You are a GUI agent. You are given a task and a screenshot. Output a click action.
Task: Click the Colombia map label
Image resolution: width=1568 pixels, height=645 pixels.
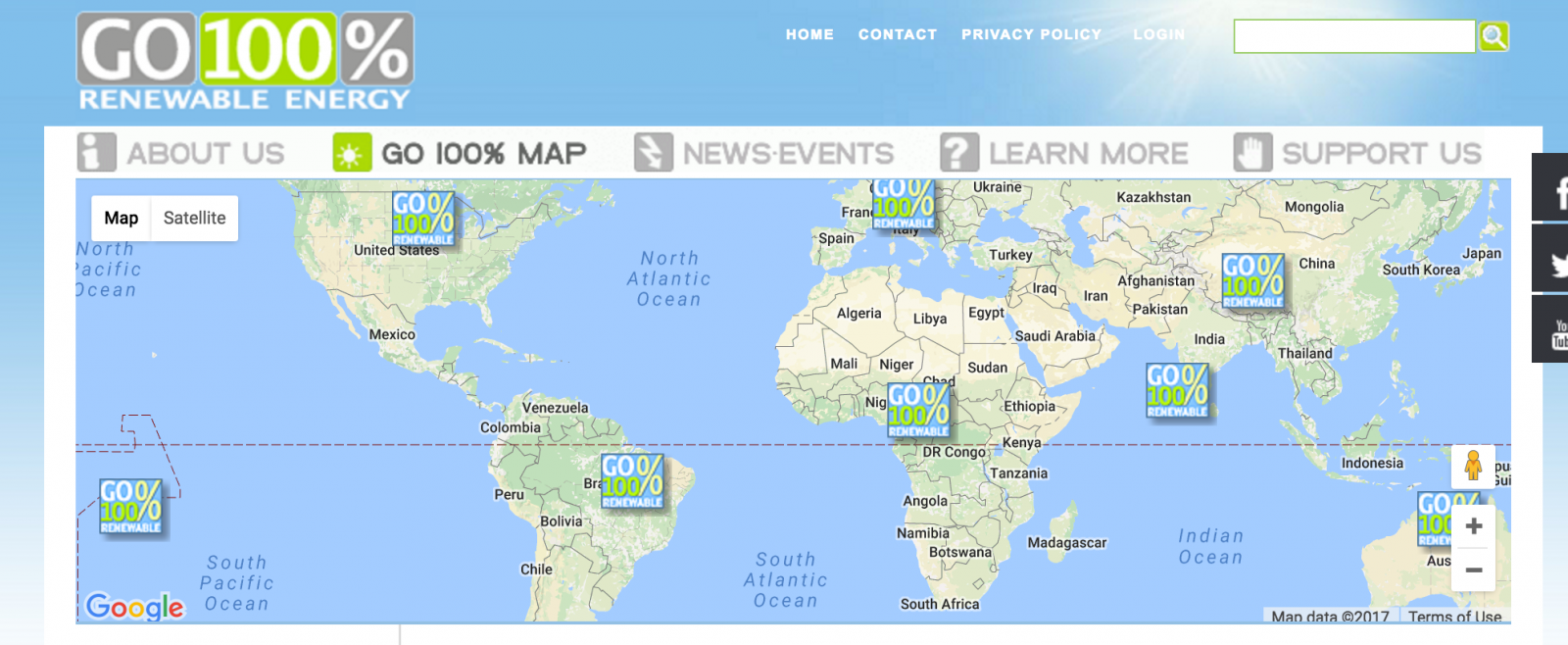tap(510, 427)
